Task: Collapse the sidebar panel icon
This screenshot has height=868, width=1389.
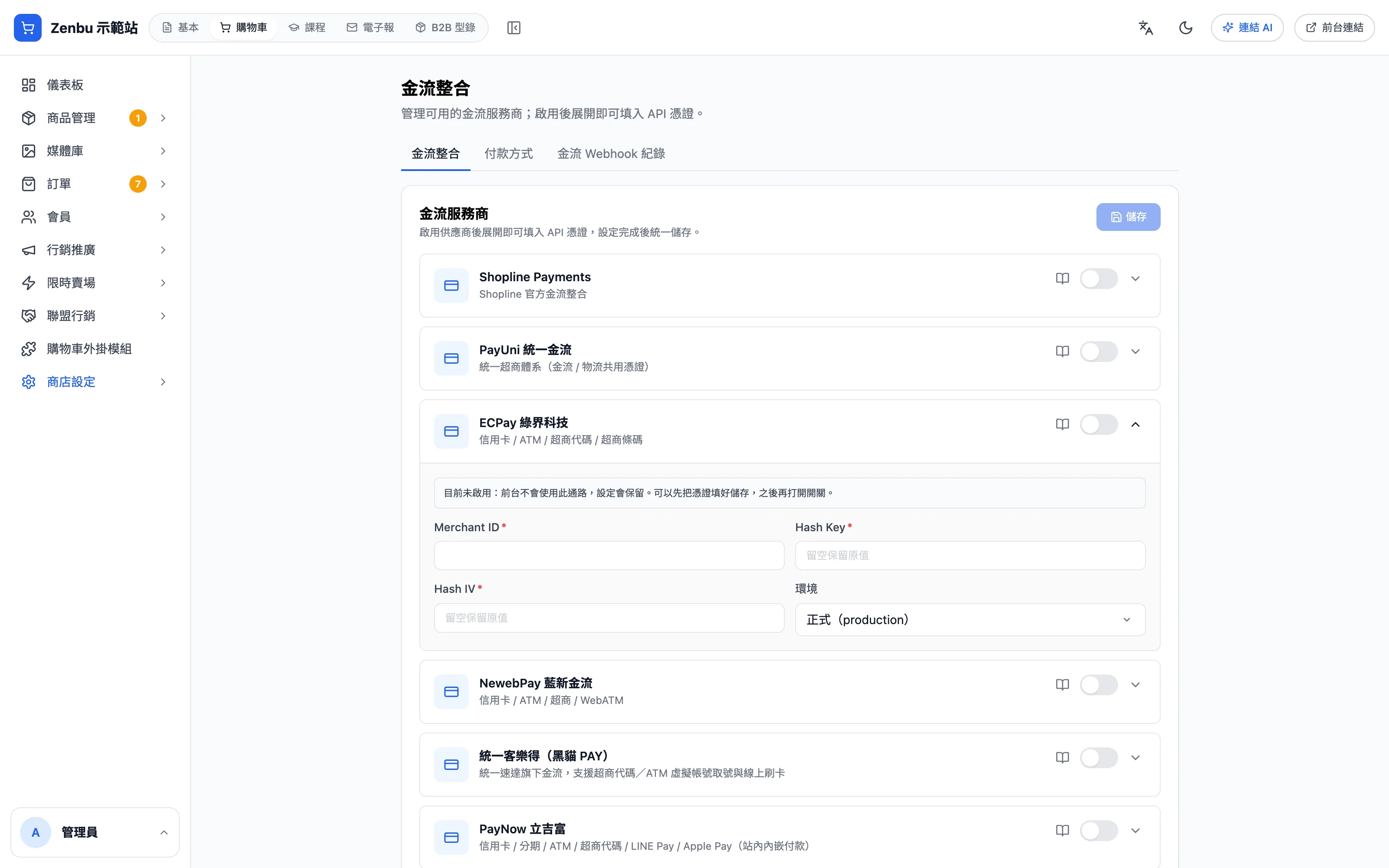Action: coord(513,27)
